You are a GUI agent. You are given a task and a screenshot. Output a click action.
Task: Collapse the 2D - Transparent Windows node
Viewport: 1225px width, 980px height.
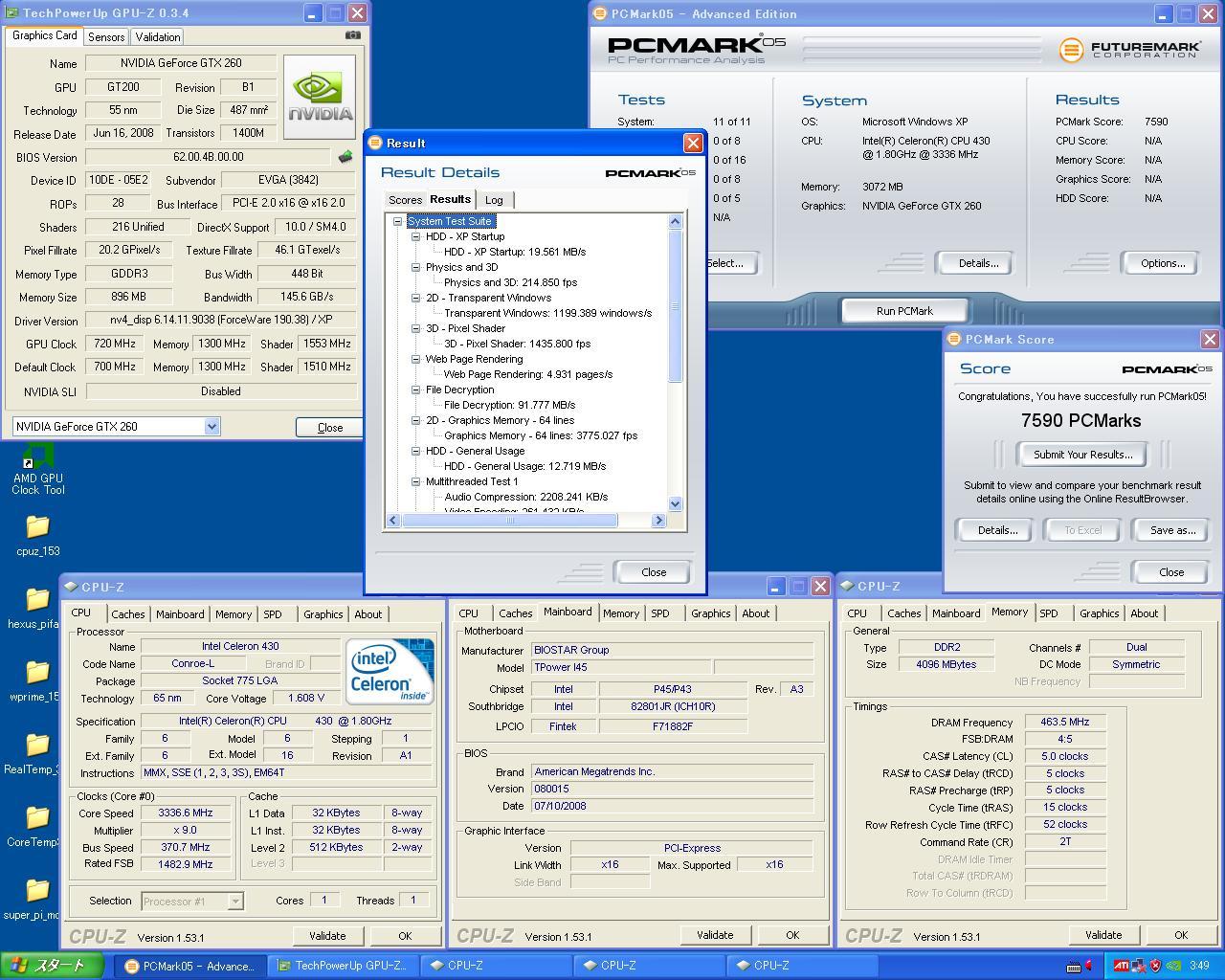point(415,298)
